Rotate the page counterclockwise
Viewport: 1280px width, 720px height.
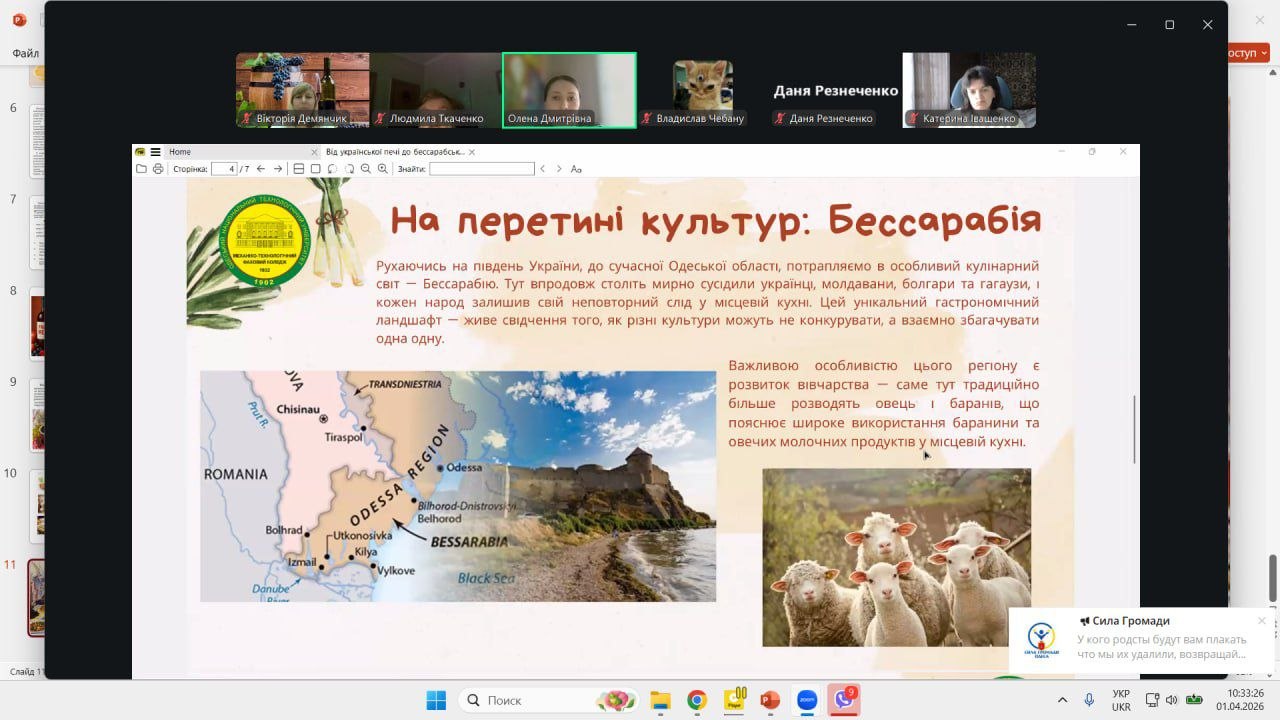click(x=332, y=169)
